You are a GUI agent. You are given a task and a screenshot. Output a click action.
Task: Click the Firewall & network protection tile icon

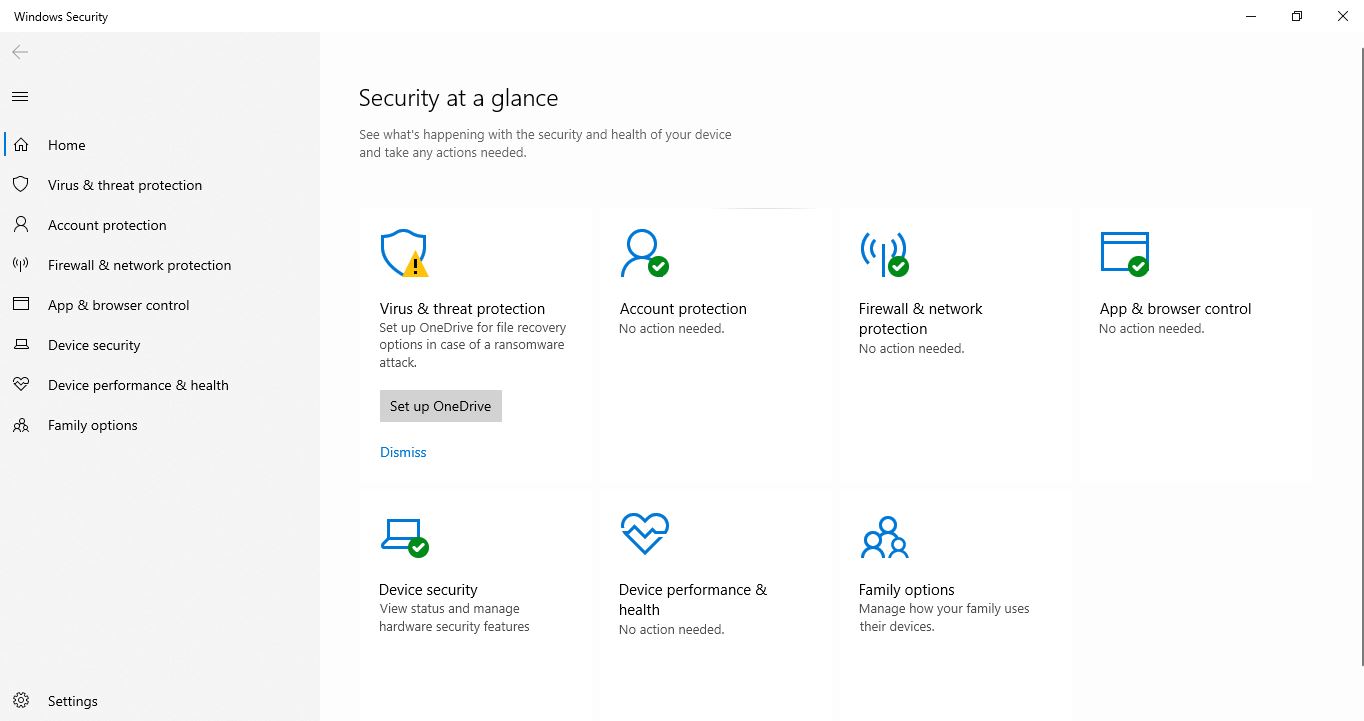pos(884,253)
